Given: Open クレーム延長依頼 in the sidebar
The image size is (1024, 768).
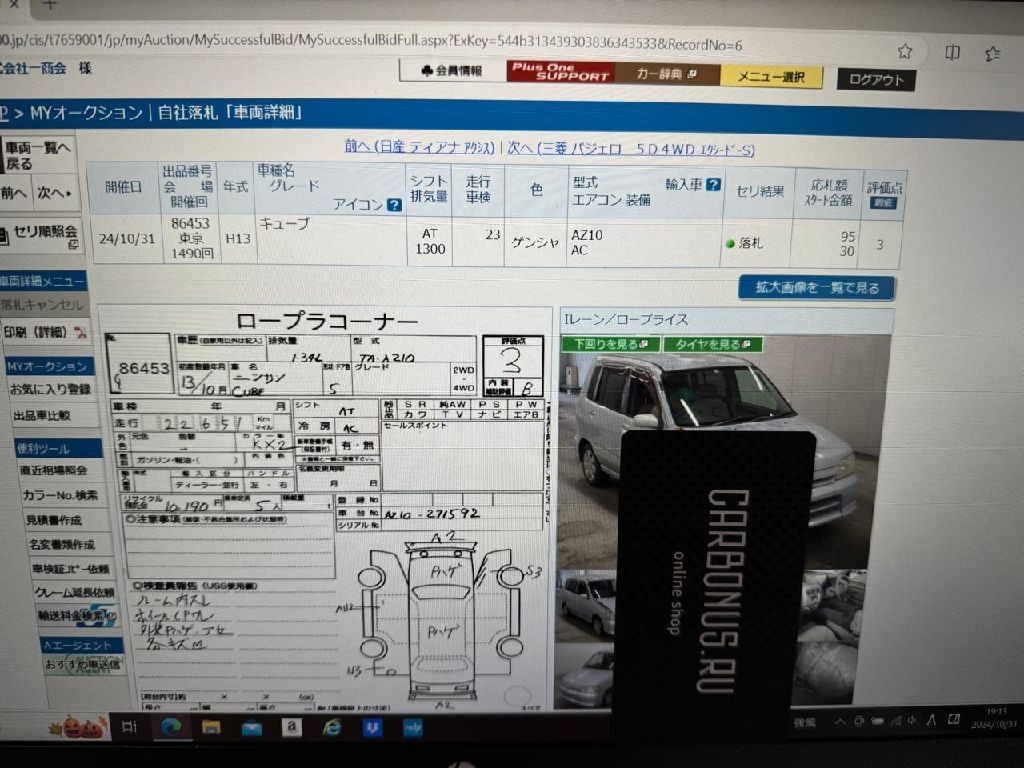Looking at the screenshot, I should pyautogui.click(x=74, y=593).
